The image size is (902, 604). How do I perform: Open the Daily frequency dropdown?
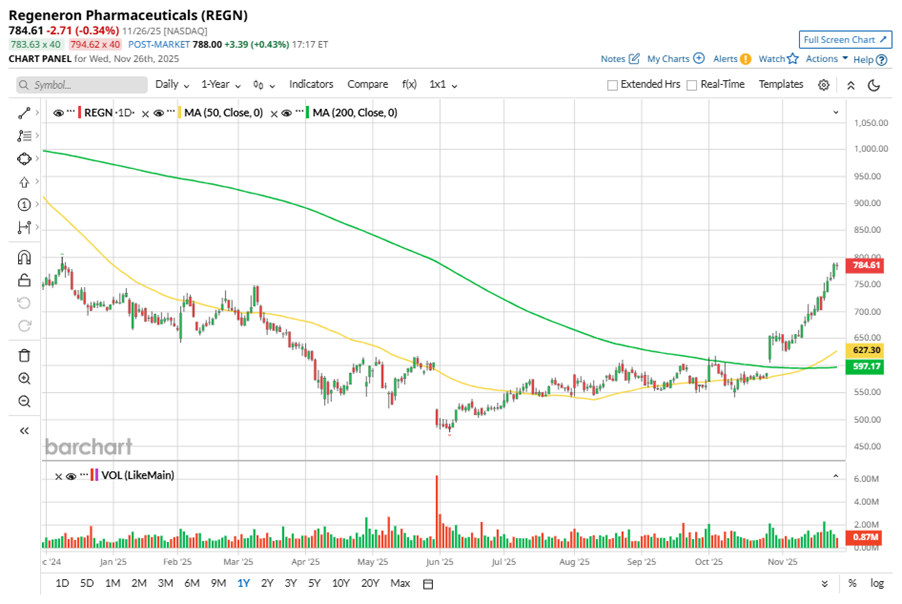[x=172, y=85]
